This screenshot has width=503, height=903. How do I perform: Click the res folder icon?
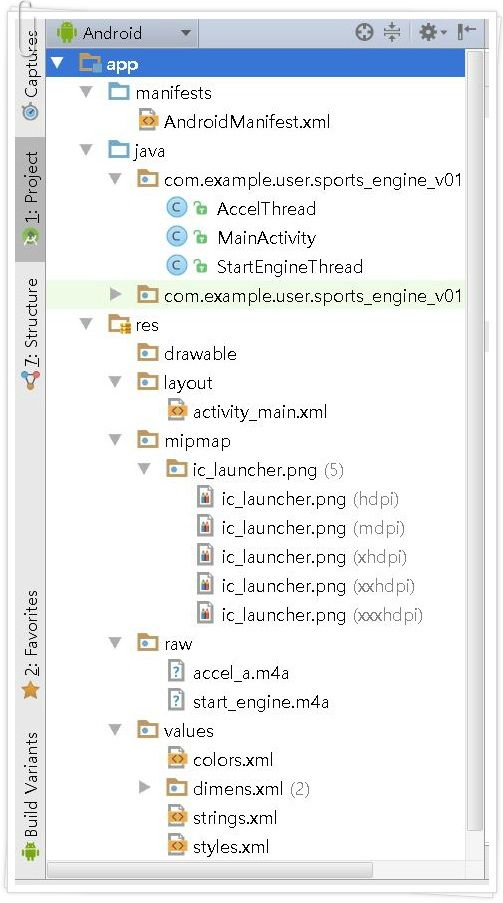120,324
